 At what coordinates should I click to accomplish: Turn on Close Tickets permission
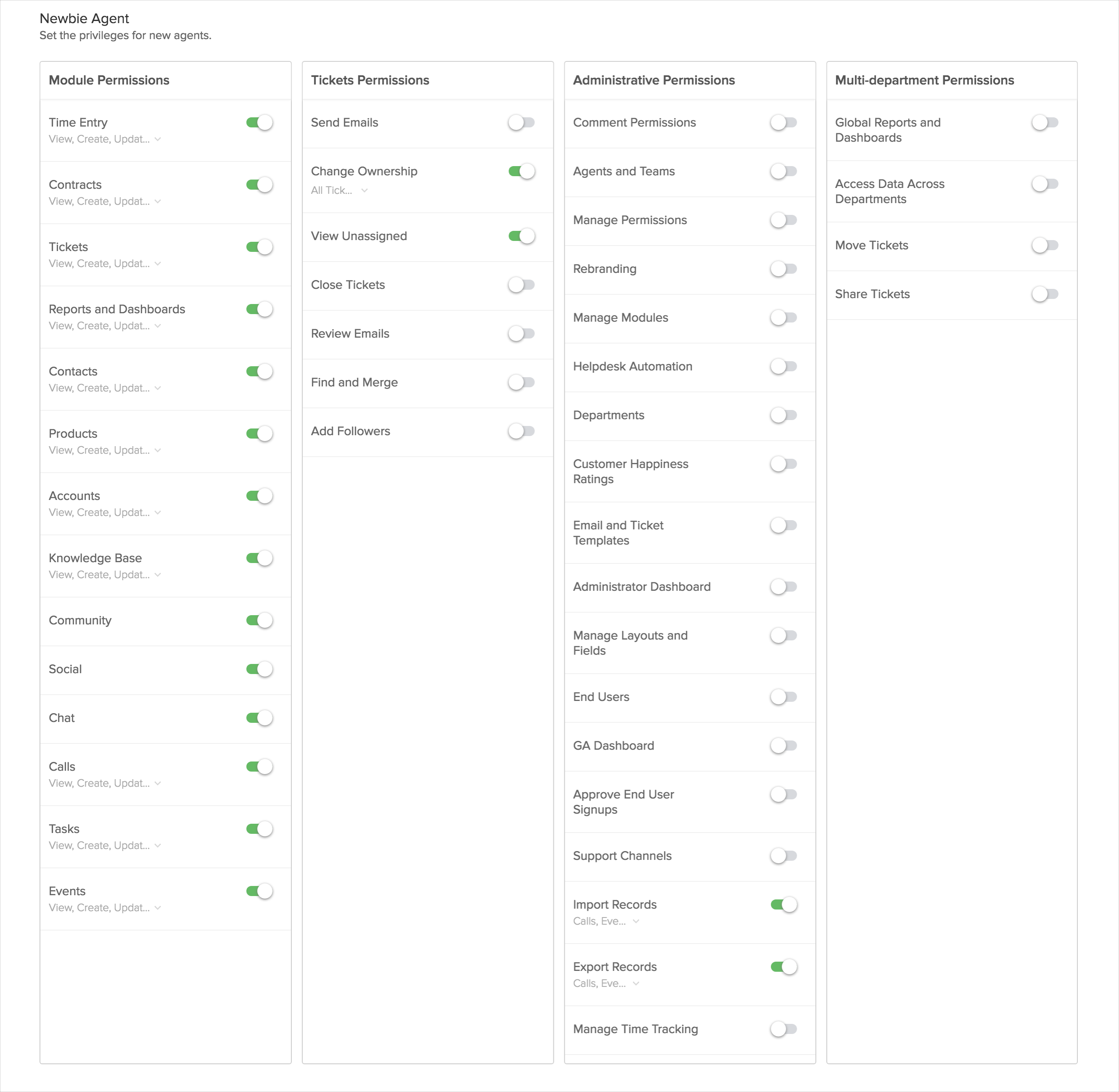coord(521,285)
